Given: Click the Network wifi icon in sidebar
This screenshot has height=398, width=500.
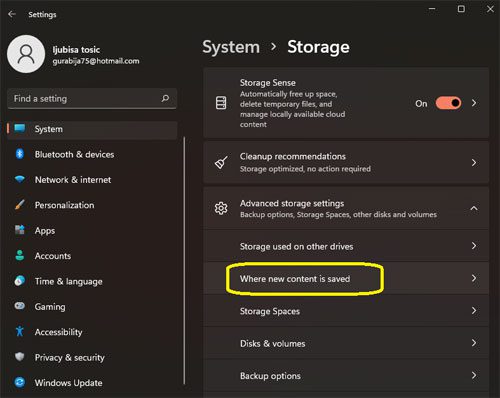Looking at the screenshot, I should click(x=20, y=179).
